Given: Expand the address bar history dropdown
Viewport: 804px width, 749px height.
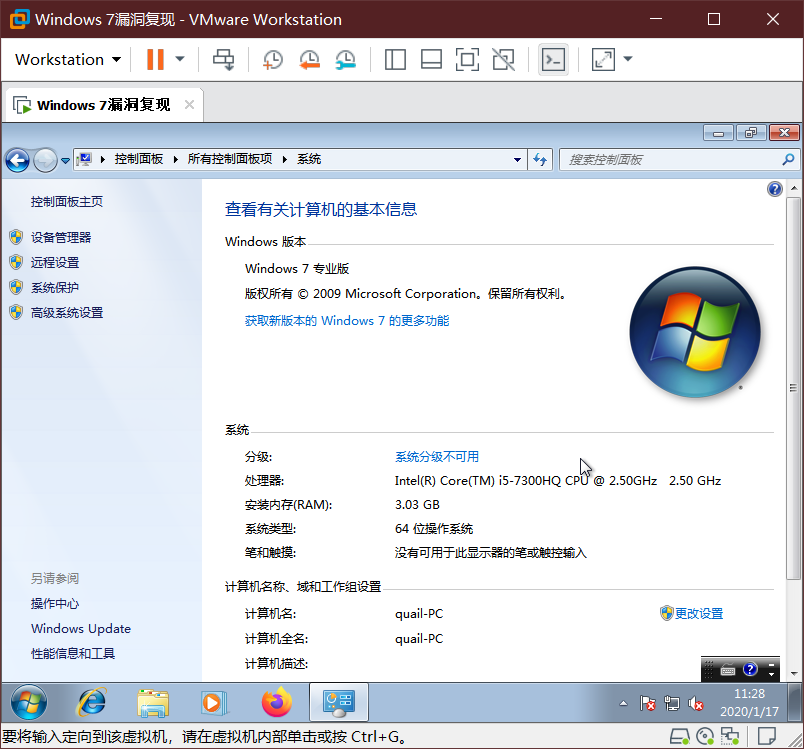Looking at the screenshot, I should click(517, 160).
